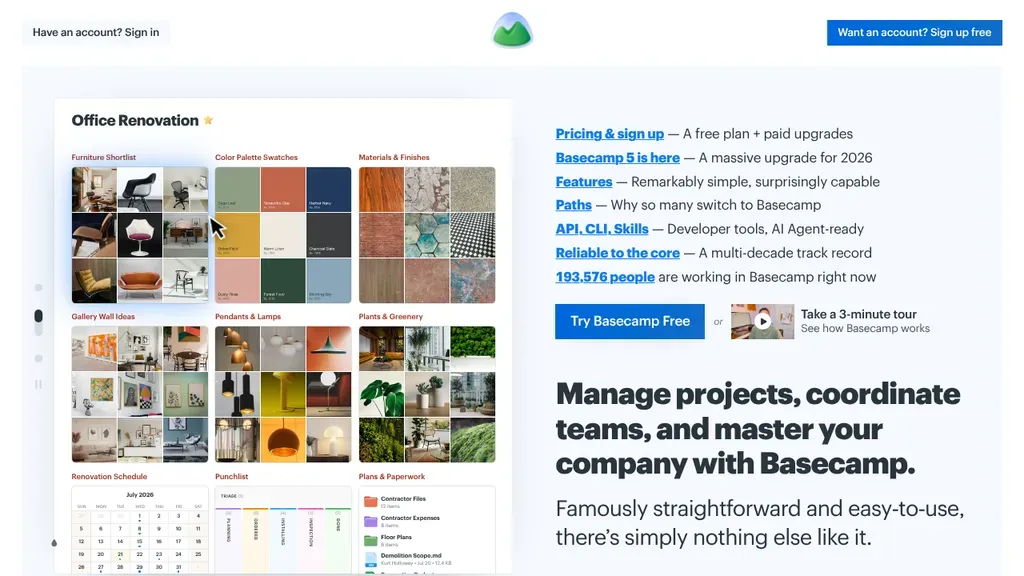Screen dimensions: 1024x576
Task: Open the monstera leaf plant photo
Action: [381, 394]
